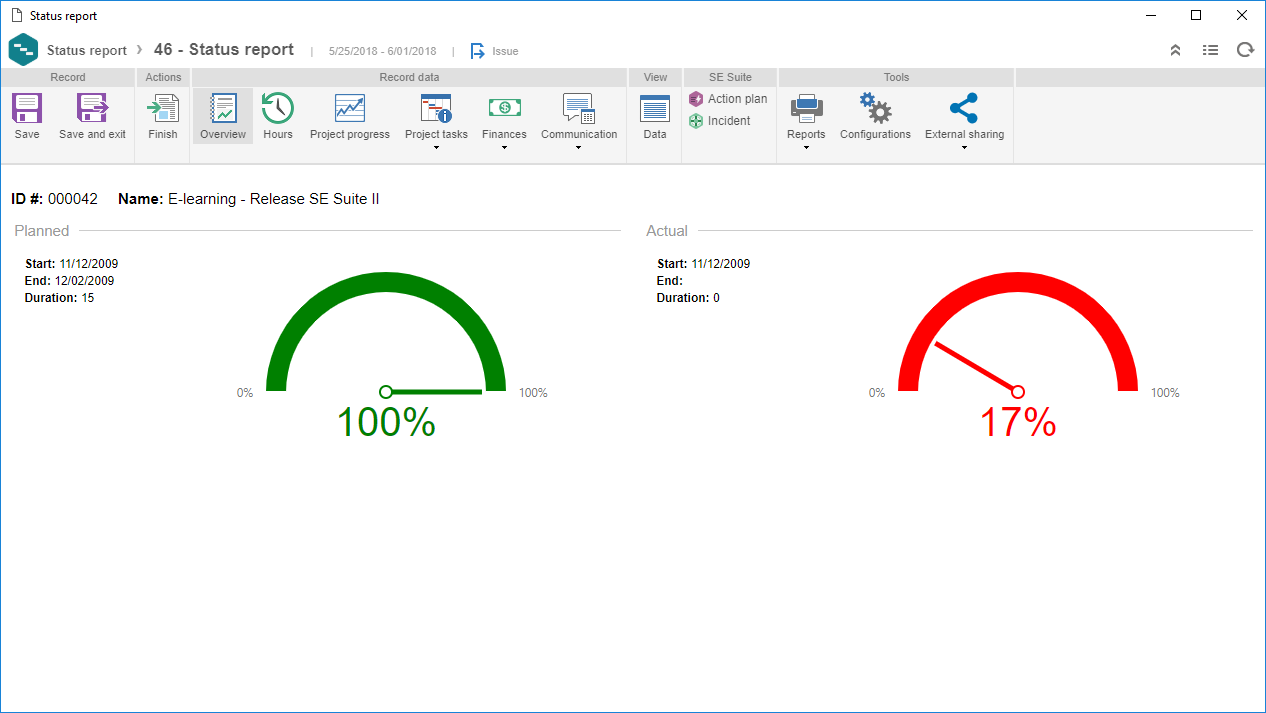Click the Actions group header

coord(163,77)
